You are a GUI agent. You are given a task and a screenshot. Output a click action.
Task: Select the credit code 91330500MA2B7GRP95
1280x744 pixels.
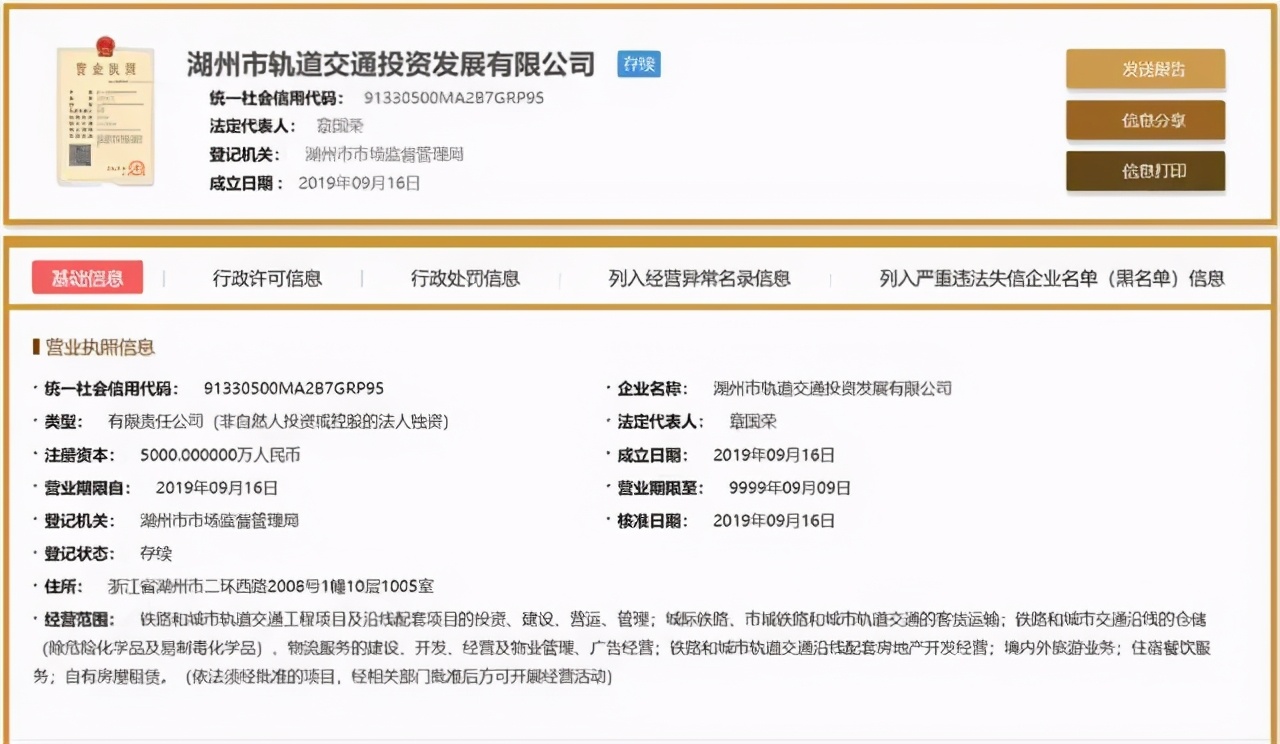[450, 98]
